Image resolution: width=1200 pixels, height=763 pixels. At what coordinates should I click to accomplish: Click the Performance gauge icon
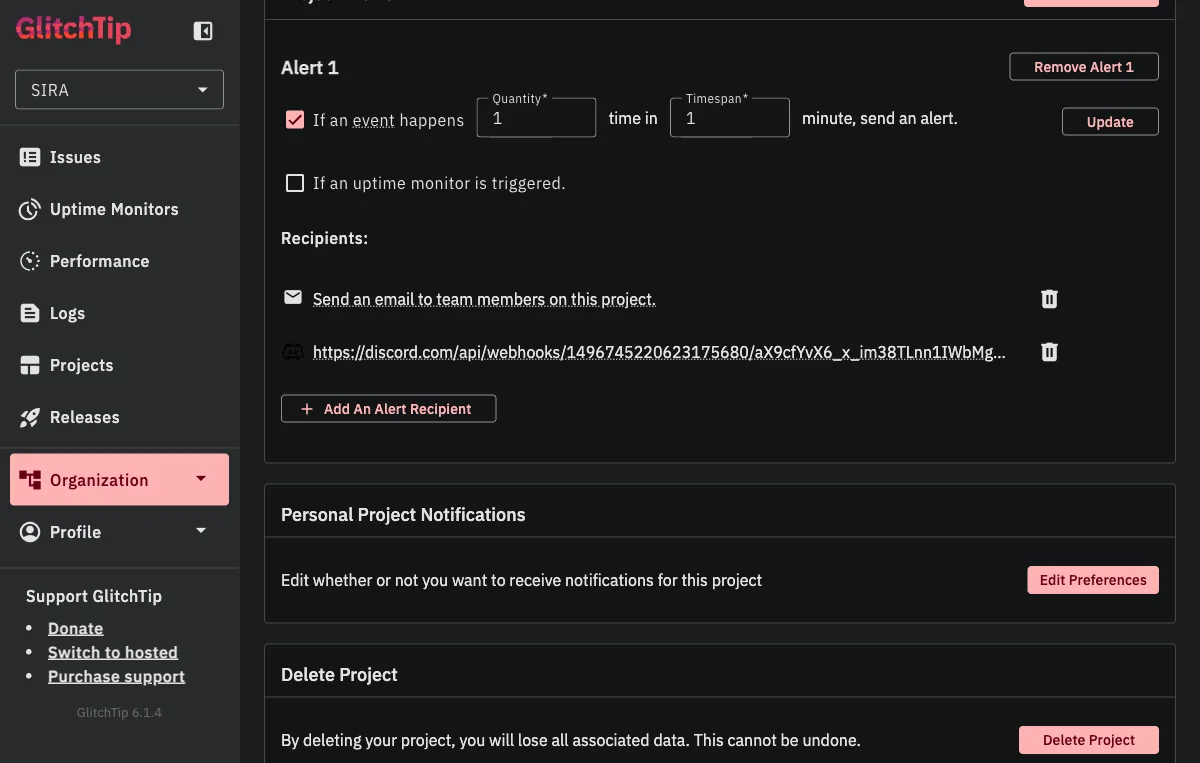(x=30, y=261)
